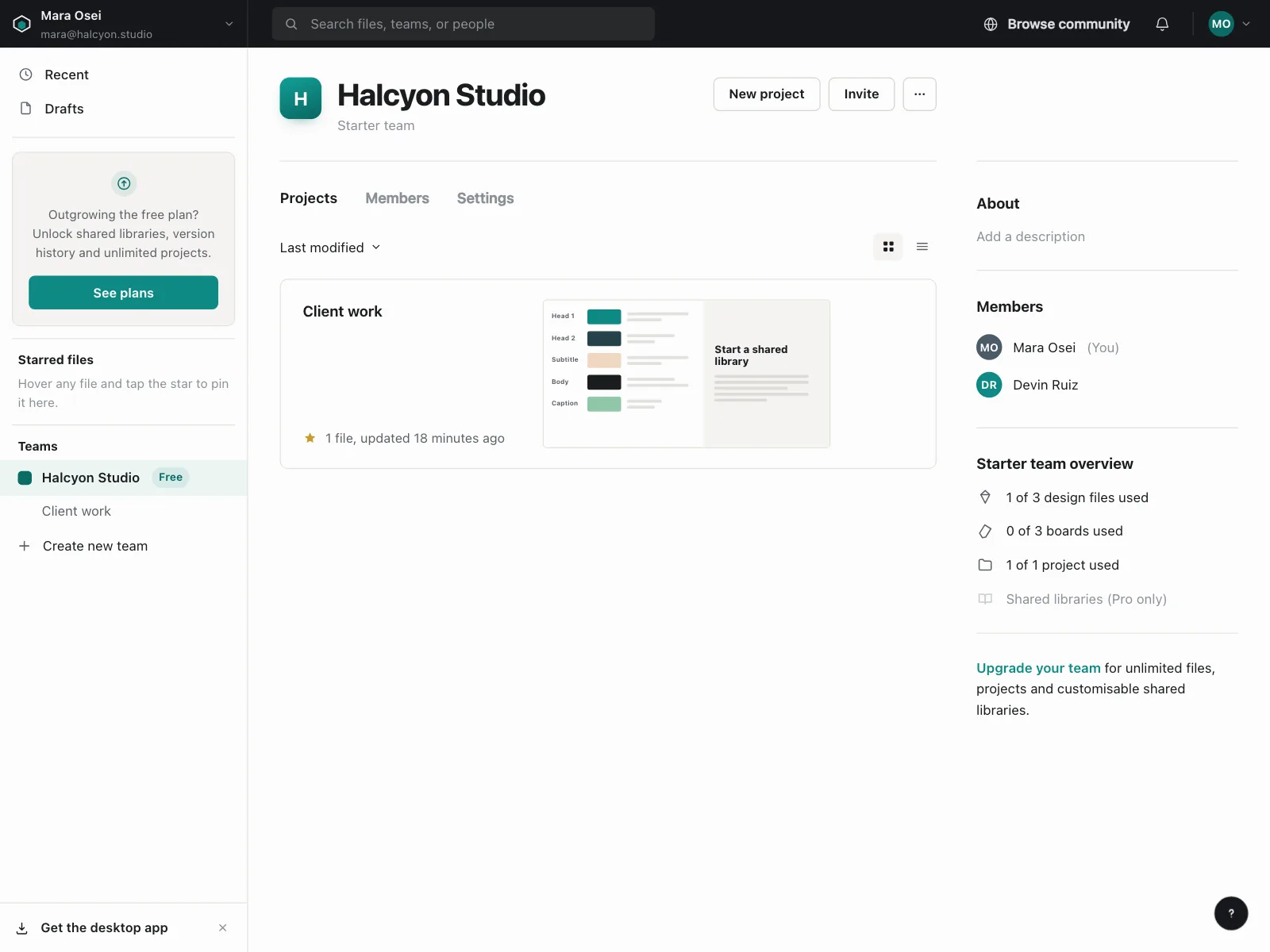Click the green Caption color swatch
Viewport: 1270px width, 952px height.
pyautogui.click(x=604, y=404)
